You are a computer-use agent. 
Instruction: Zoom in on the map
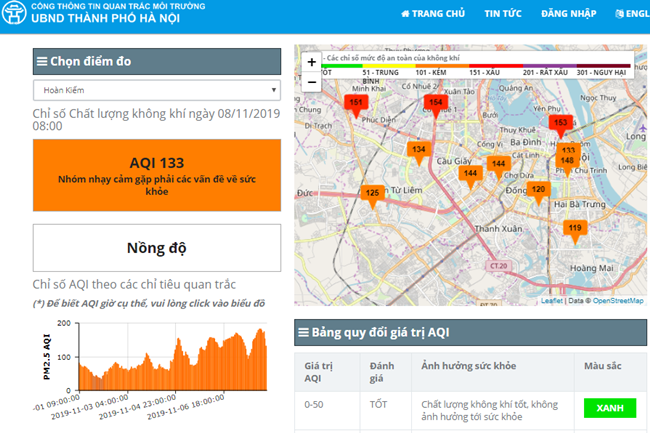pyautogui.click(x=312, y=62)
